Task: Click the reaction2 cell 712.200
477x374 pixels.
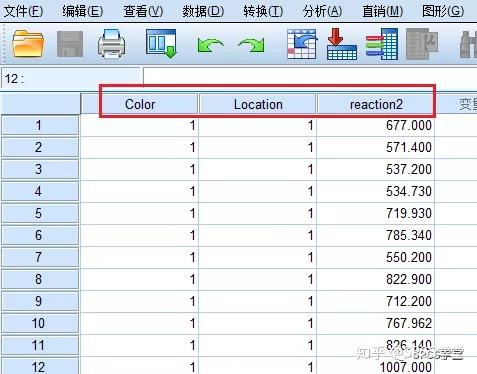Action: [x=376, y=301]
